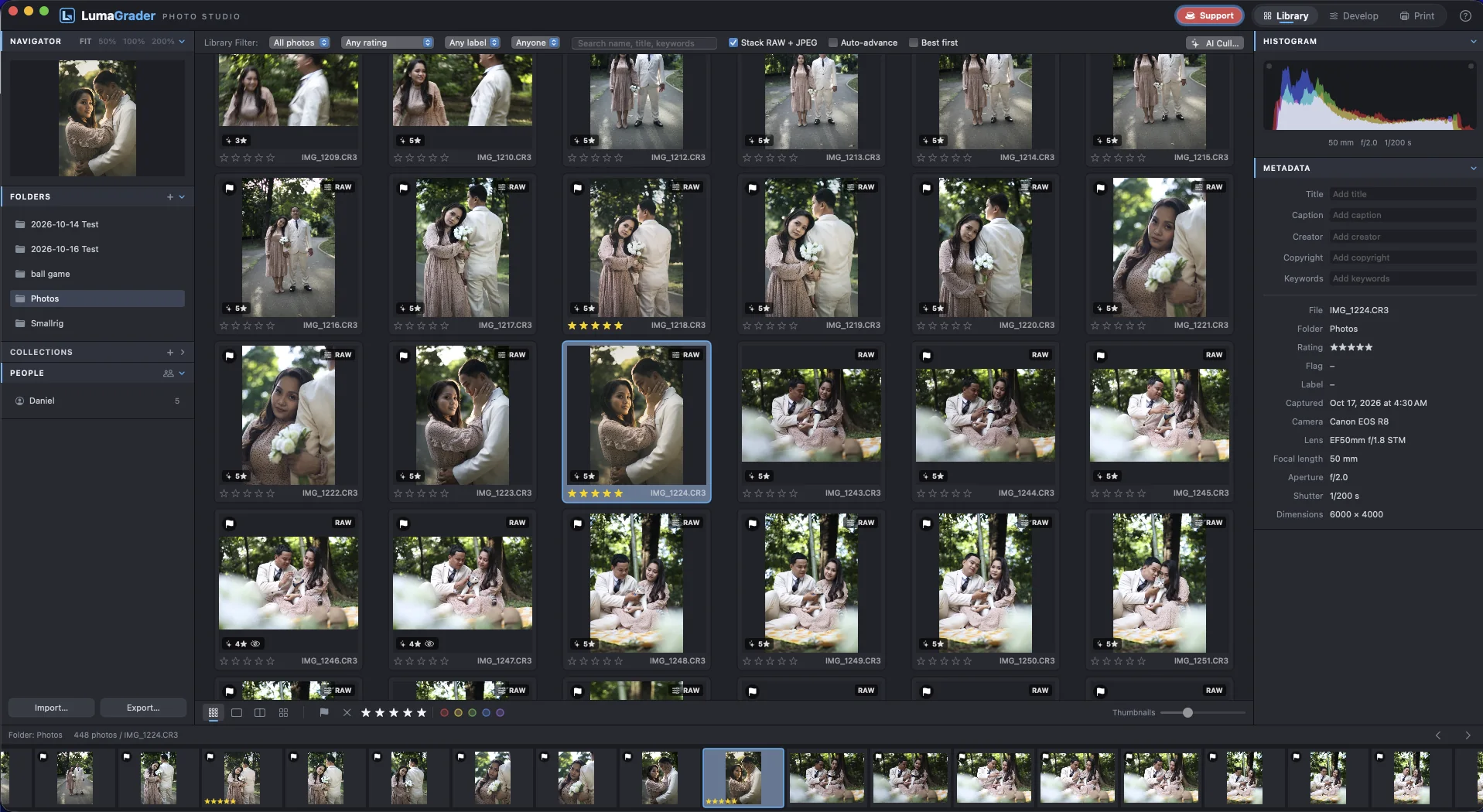The height and width of the screenshot is (812, 1483).
Task: Click the Import... button
Action: [x=51, y=708]
